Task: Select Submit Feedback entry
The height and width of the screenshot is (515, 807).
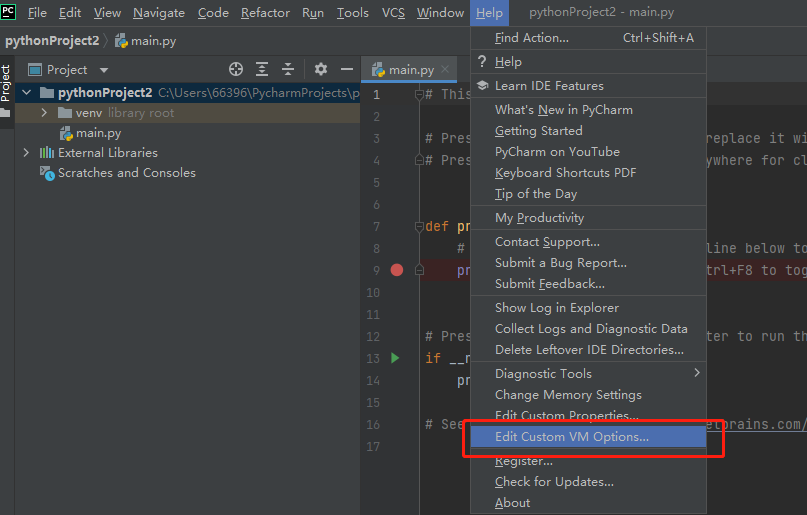Action: pos(588,284)
